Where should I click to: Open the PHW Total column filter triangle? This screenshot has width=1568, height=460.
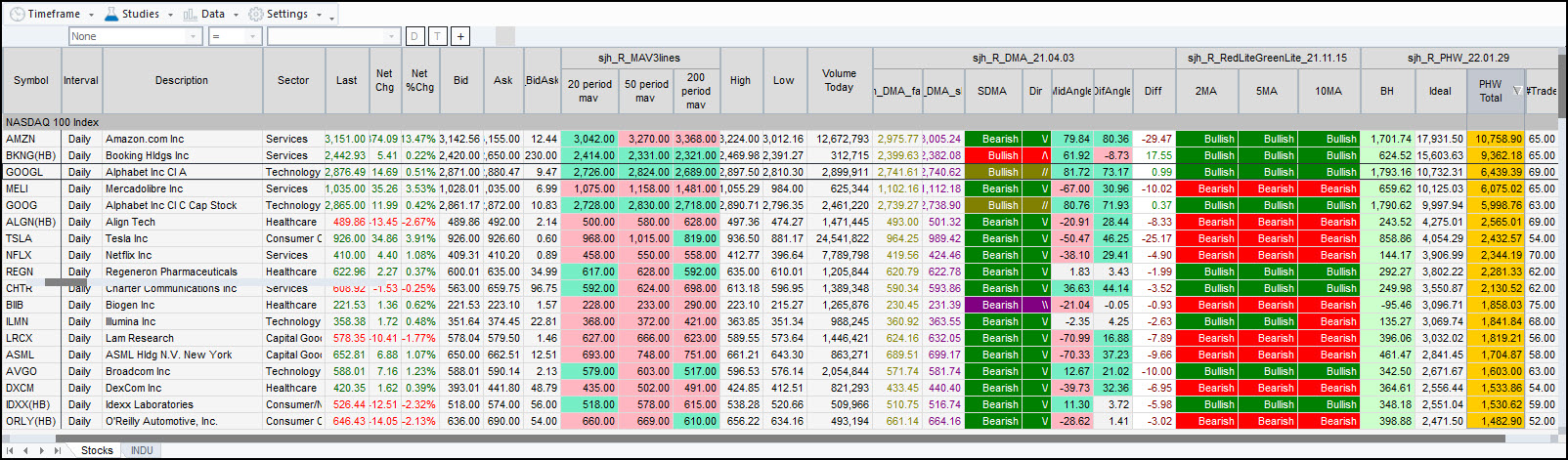[x=1516, y=91]
